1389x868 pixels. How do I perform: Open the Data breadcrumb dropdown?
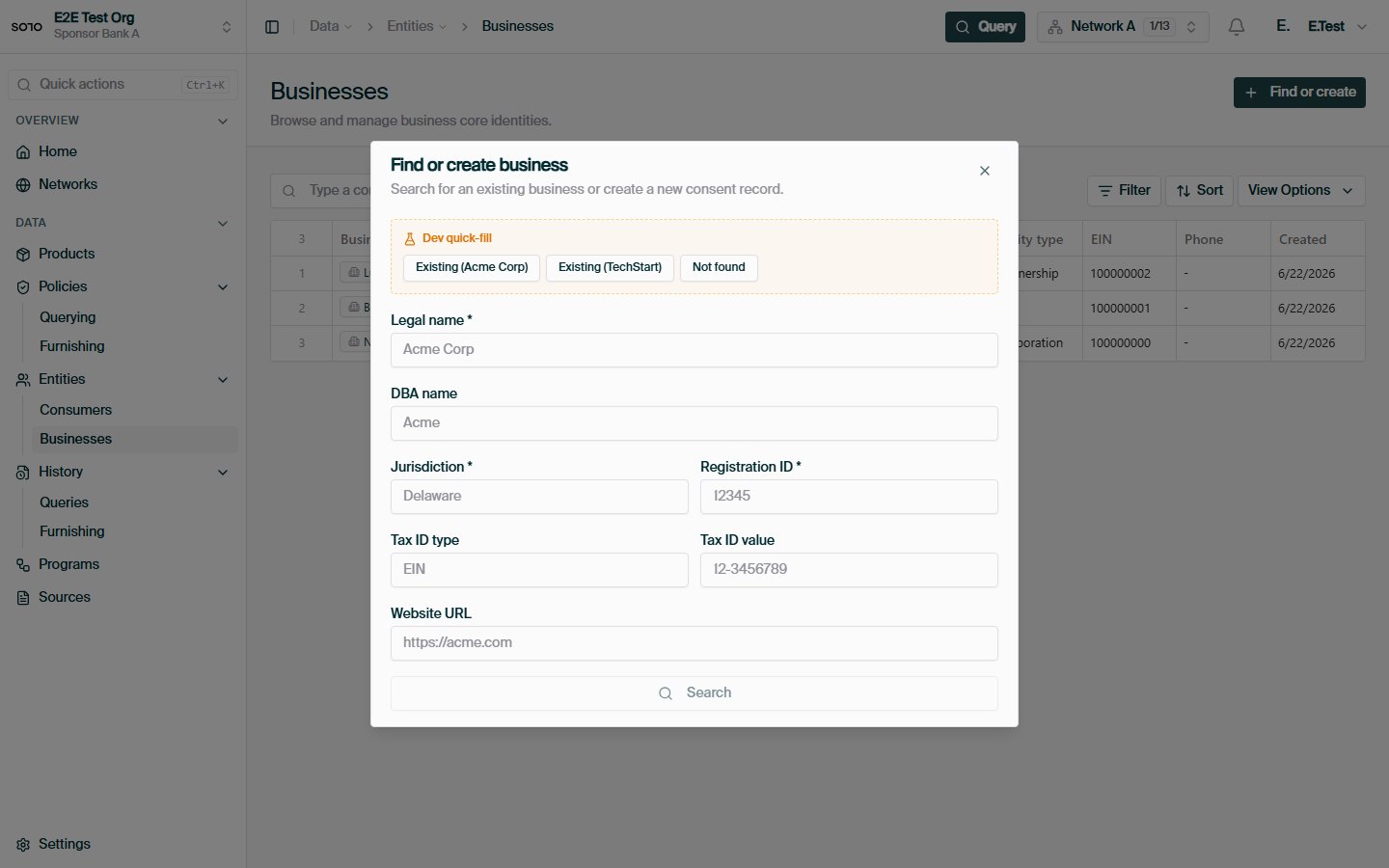pos(331,26)
